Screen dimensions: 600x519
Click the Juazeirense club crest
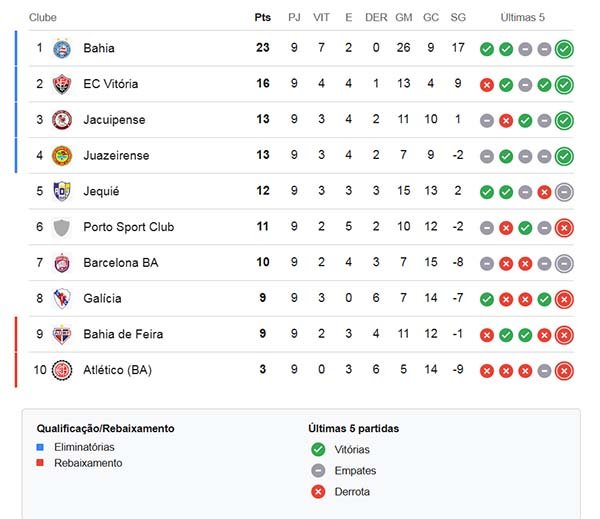(x=62, y=155)
